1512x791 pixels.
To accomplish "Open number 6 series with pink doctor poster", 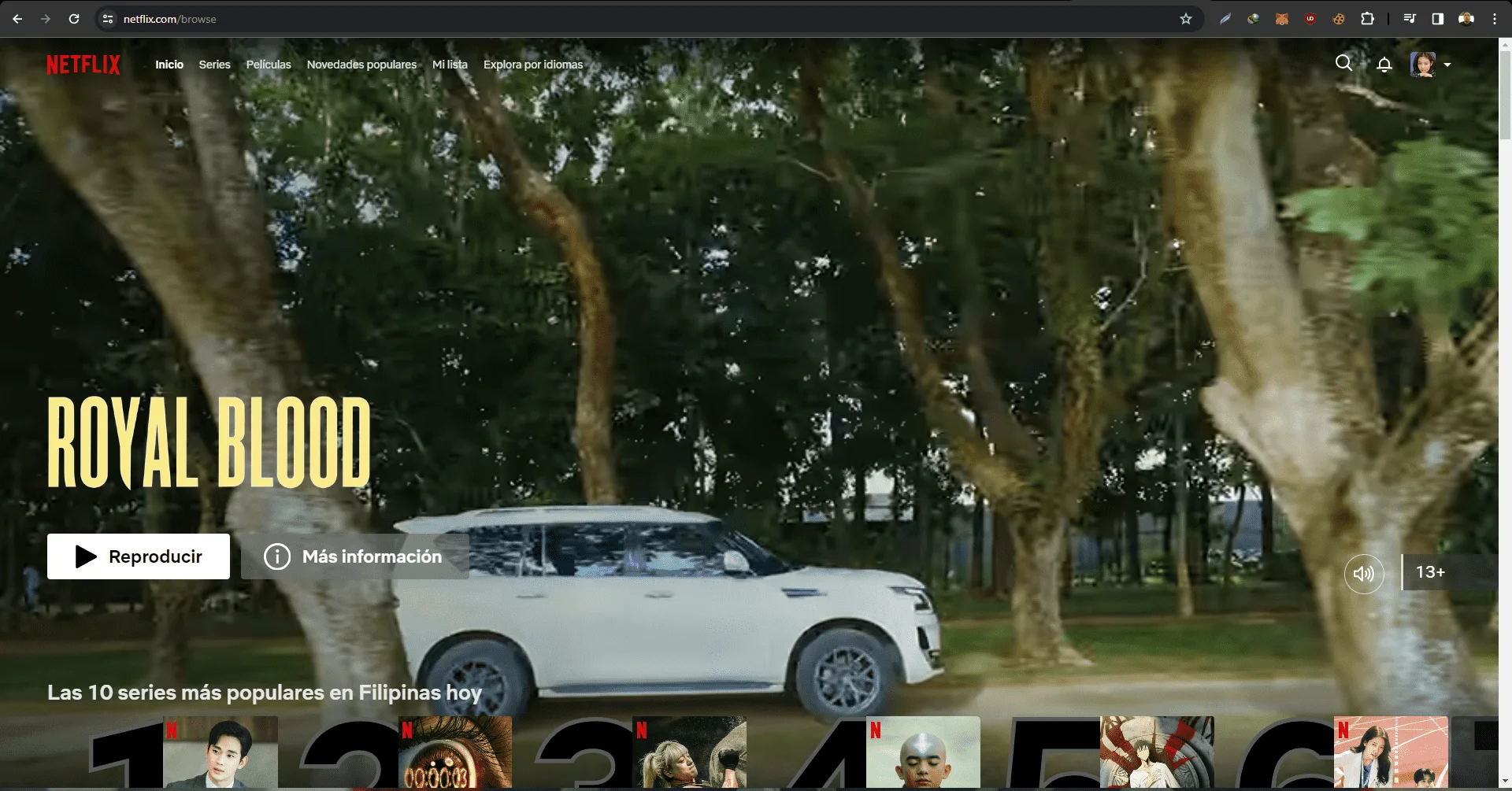I will [x=1391, y=752].
